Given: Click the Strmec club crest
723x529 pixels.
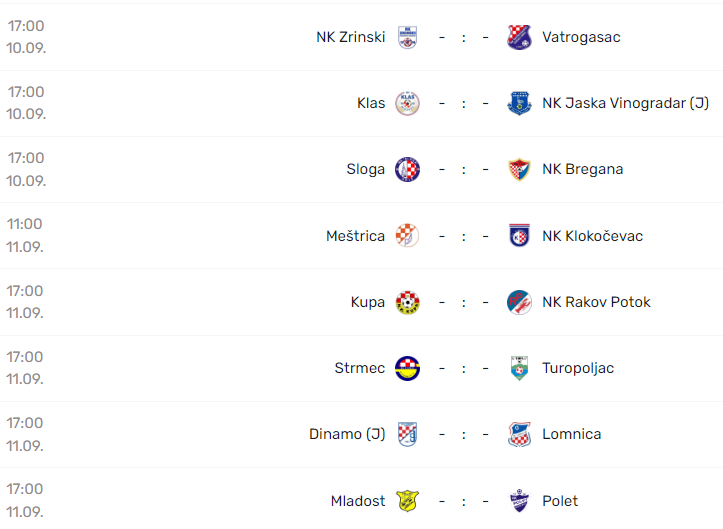Looking at the screenshot, I should 407,368.
